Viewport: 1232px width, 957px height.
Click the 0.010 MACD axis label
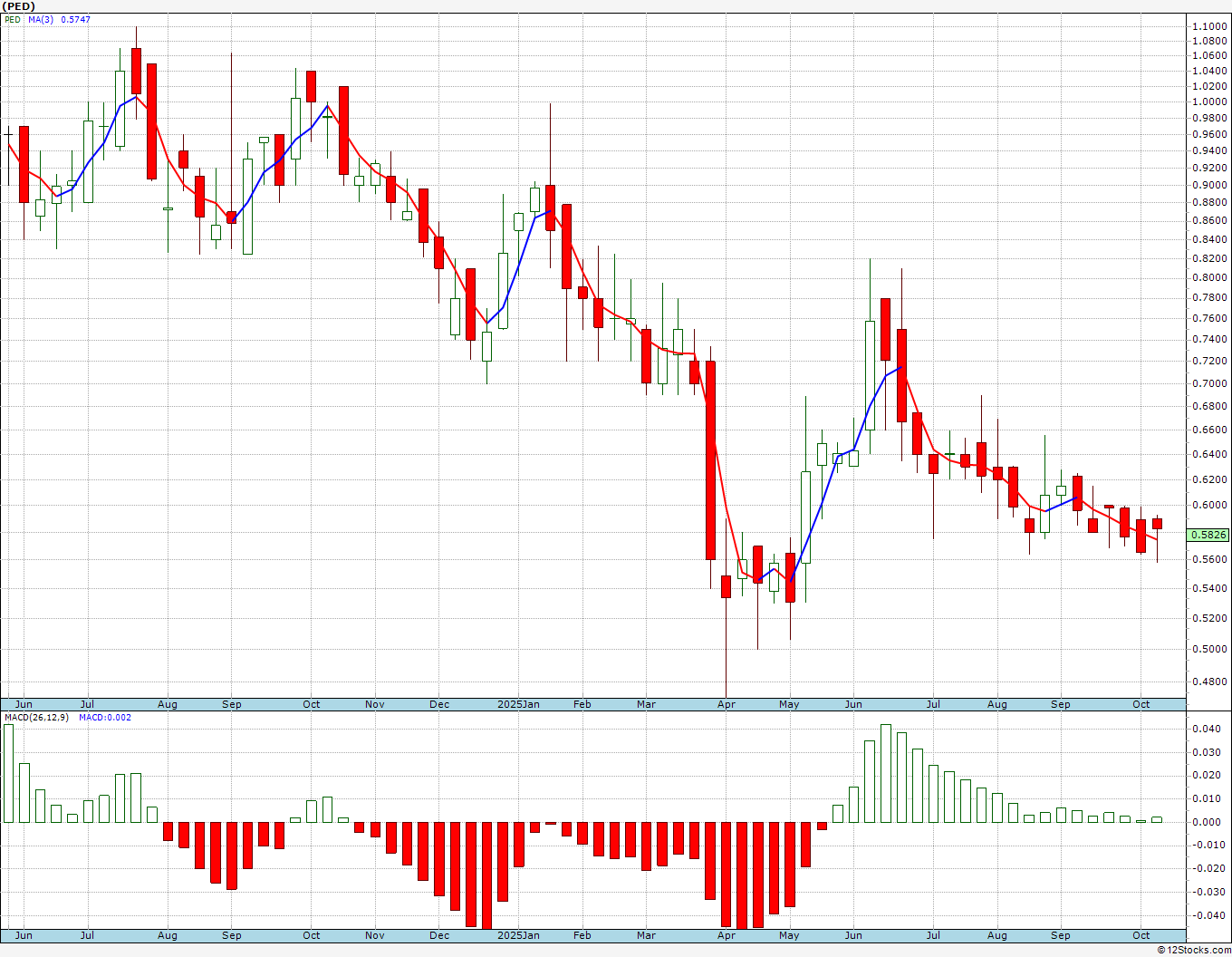click(x=1207, y=798)
